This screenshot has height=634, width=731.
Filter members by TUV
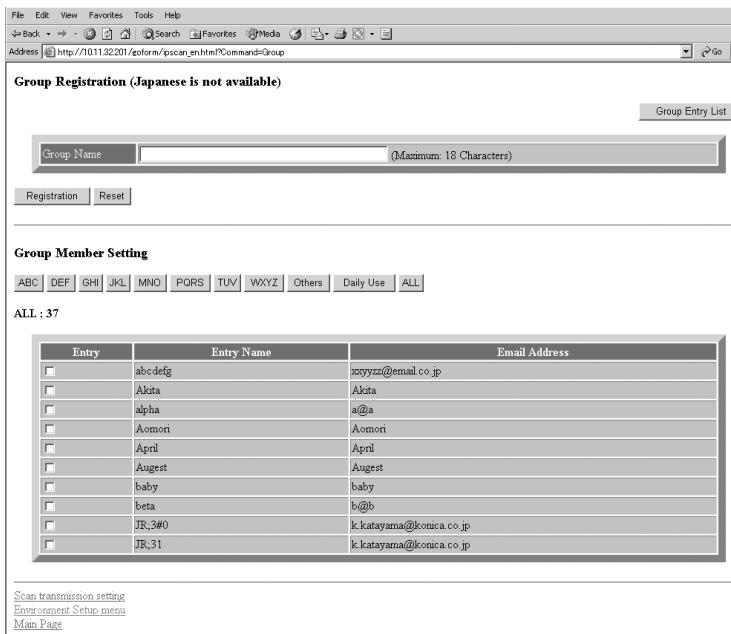227,283
